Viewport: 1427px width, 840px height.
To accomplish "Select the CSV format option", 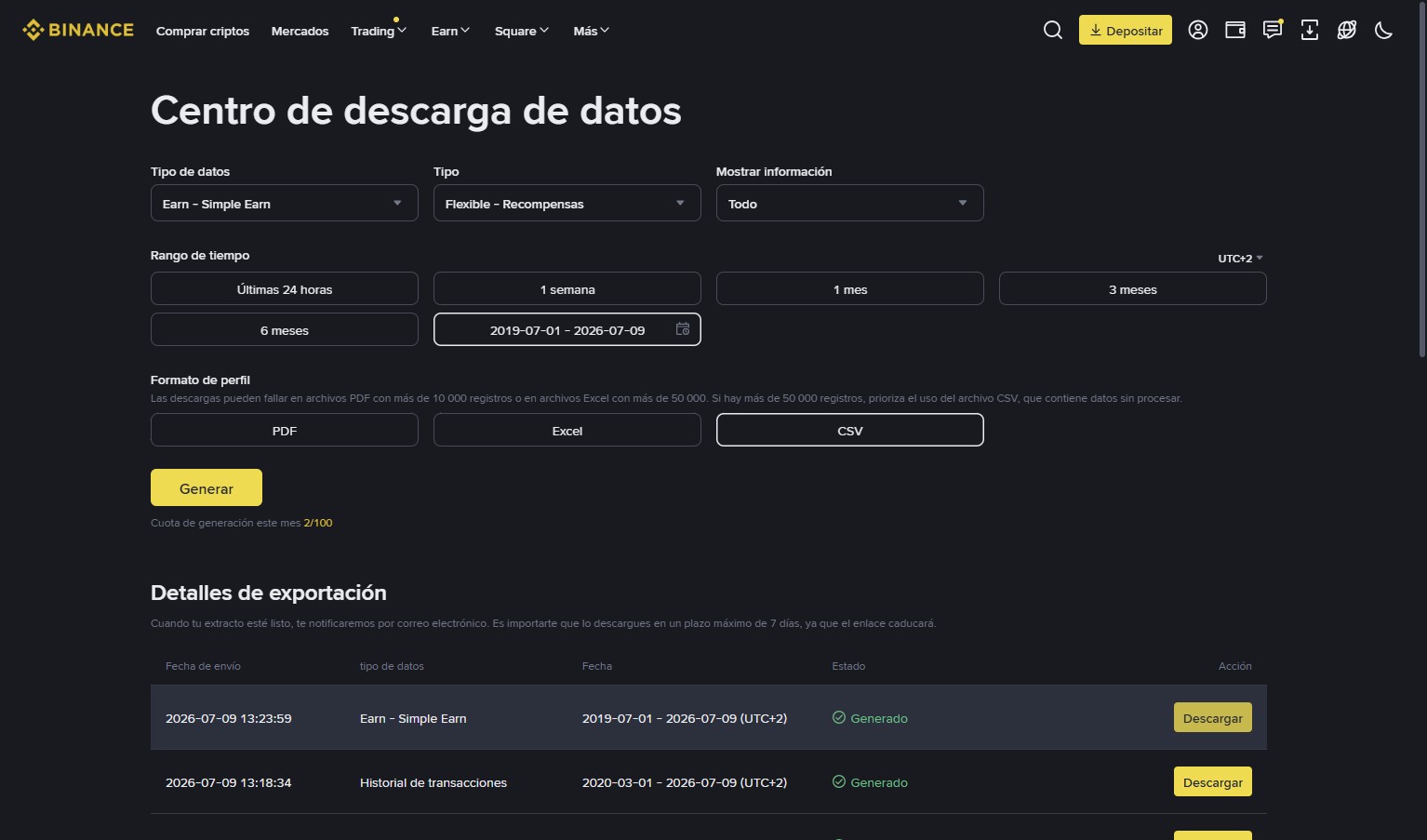I will 850,431.
